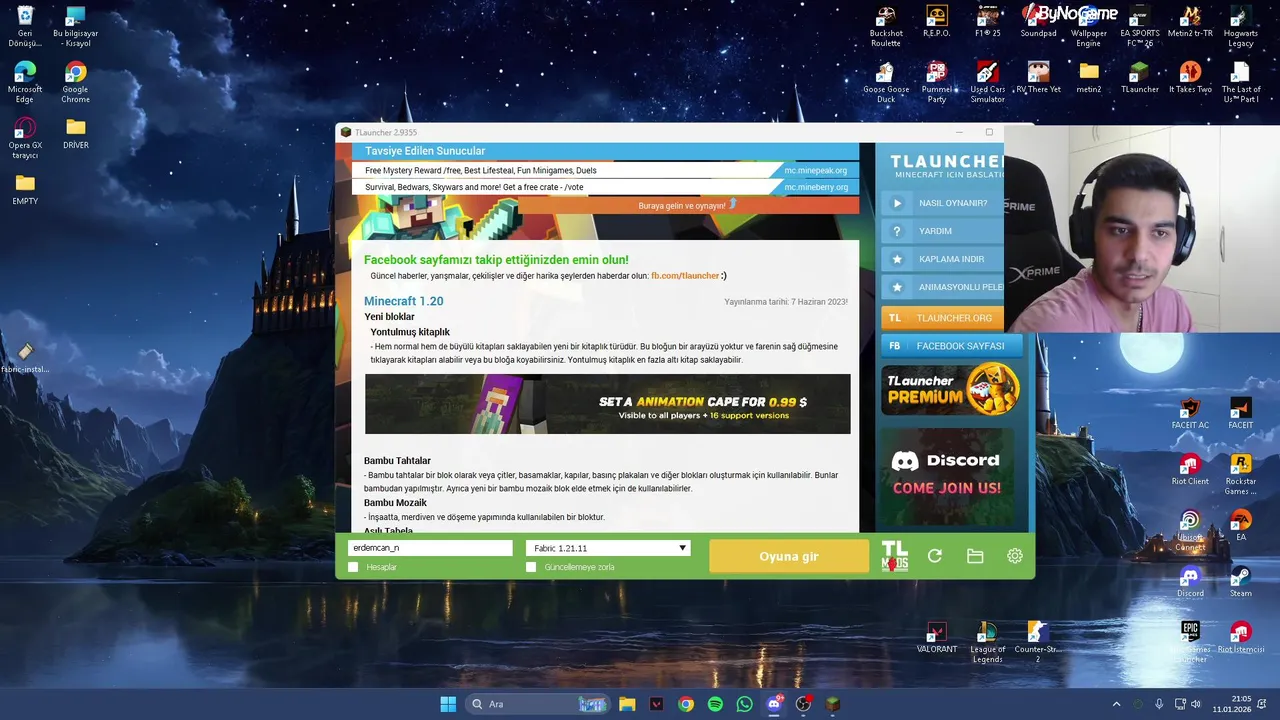Show hidden system tray icons chevron
The image size is (1280, 720).
pos(1117,704)
